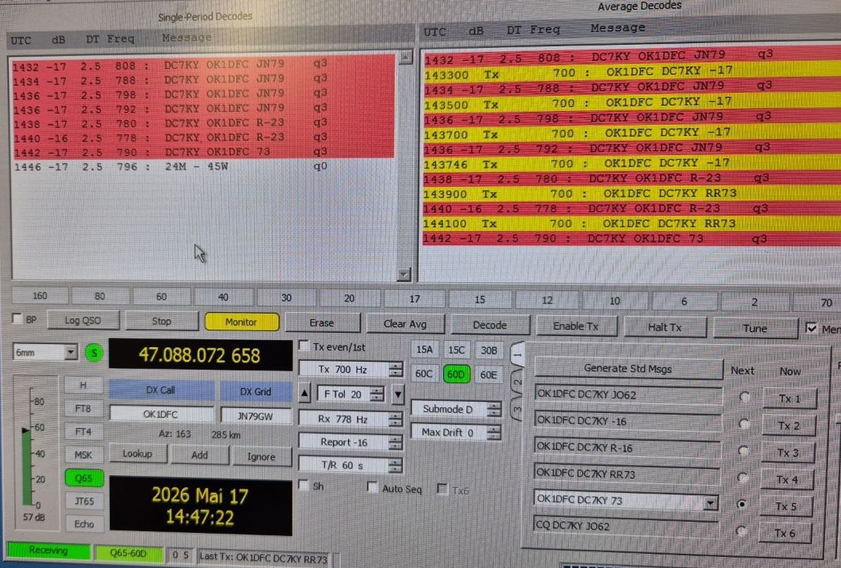This screenshot has width=841, height=568.
Task: Open the Tx 5 message dropdown arrow
Action: pos(710,503)
